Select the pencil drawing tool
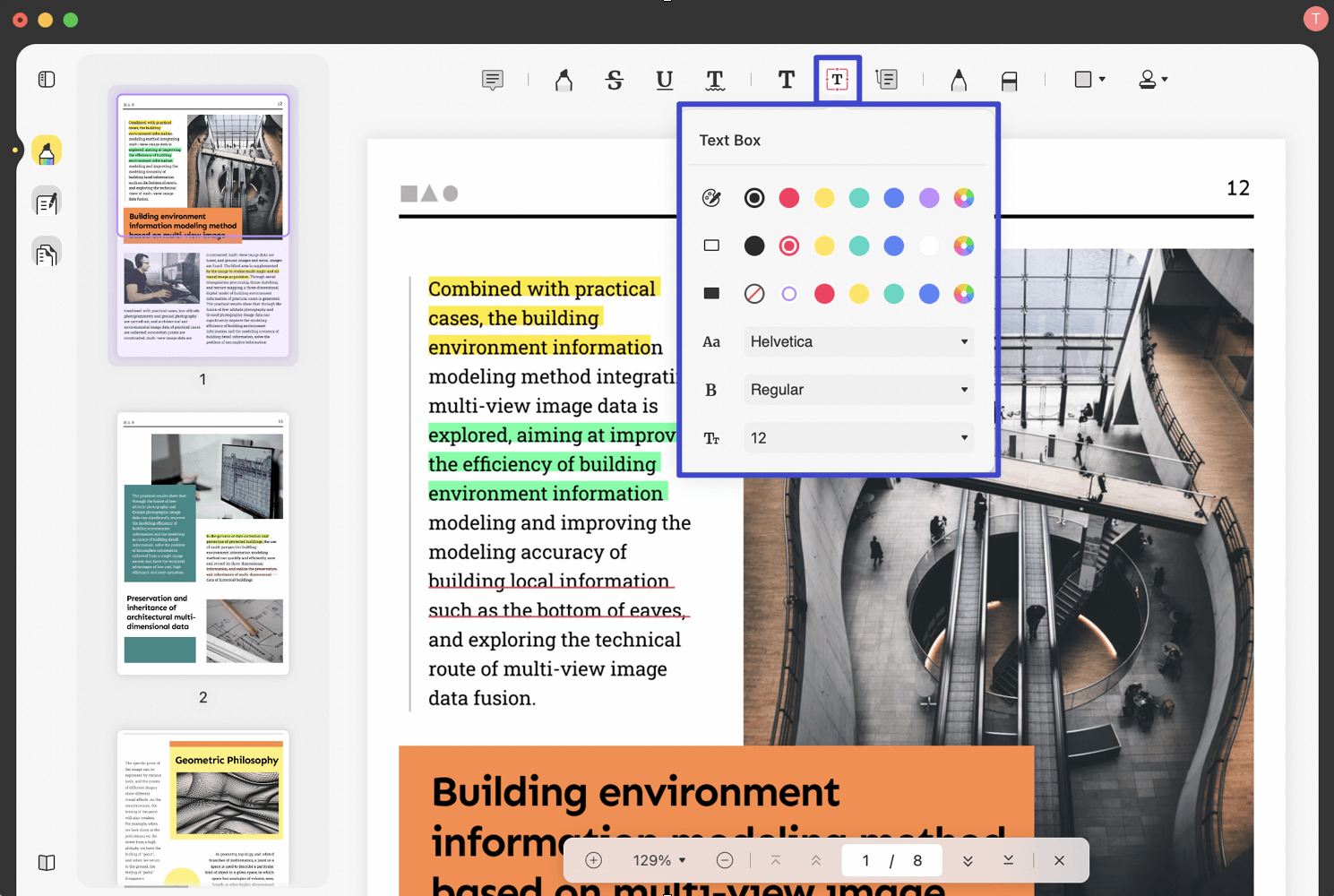The height and width of the screenshot is (896, 1334). [x=958, y=80]
